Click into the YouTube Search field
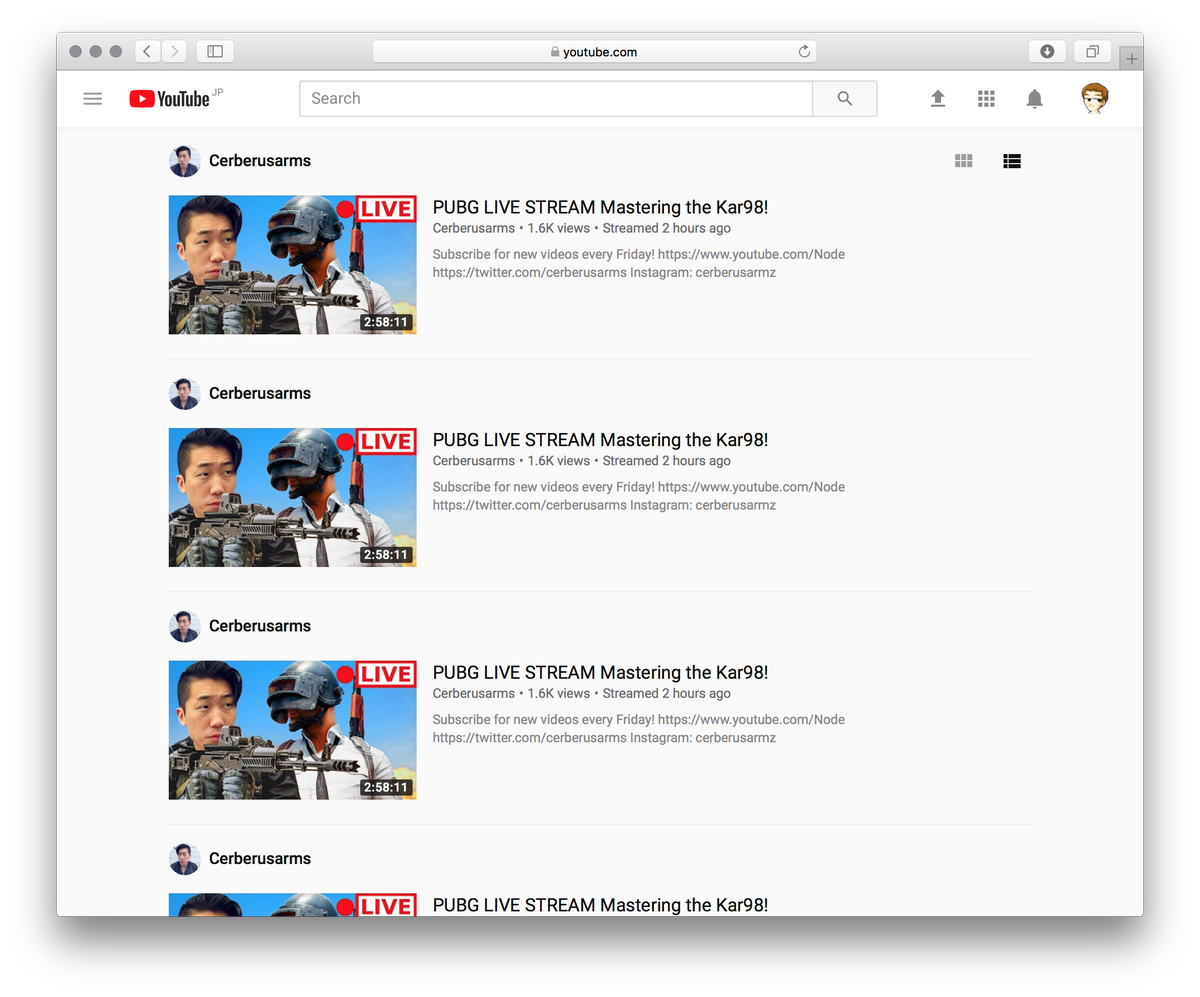The height and width of the screenshot is (997, 1200). coord(556,98)
